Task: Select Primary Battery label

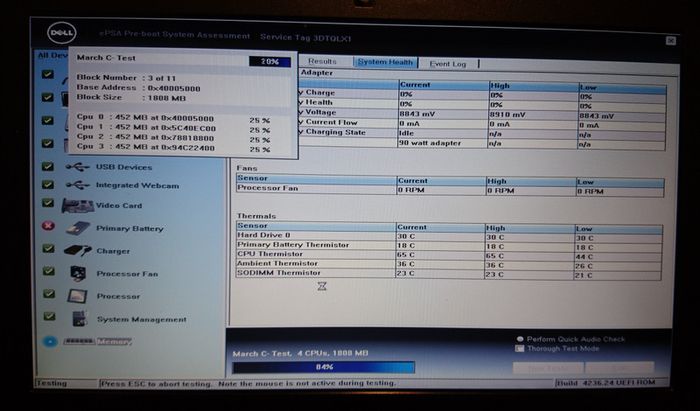Action: (x=130, y=228)
